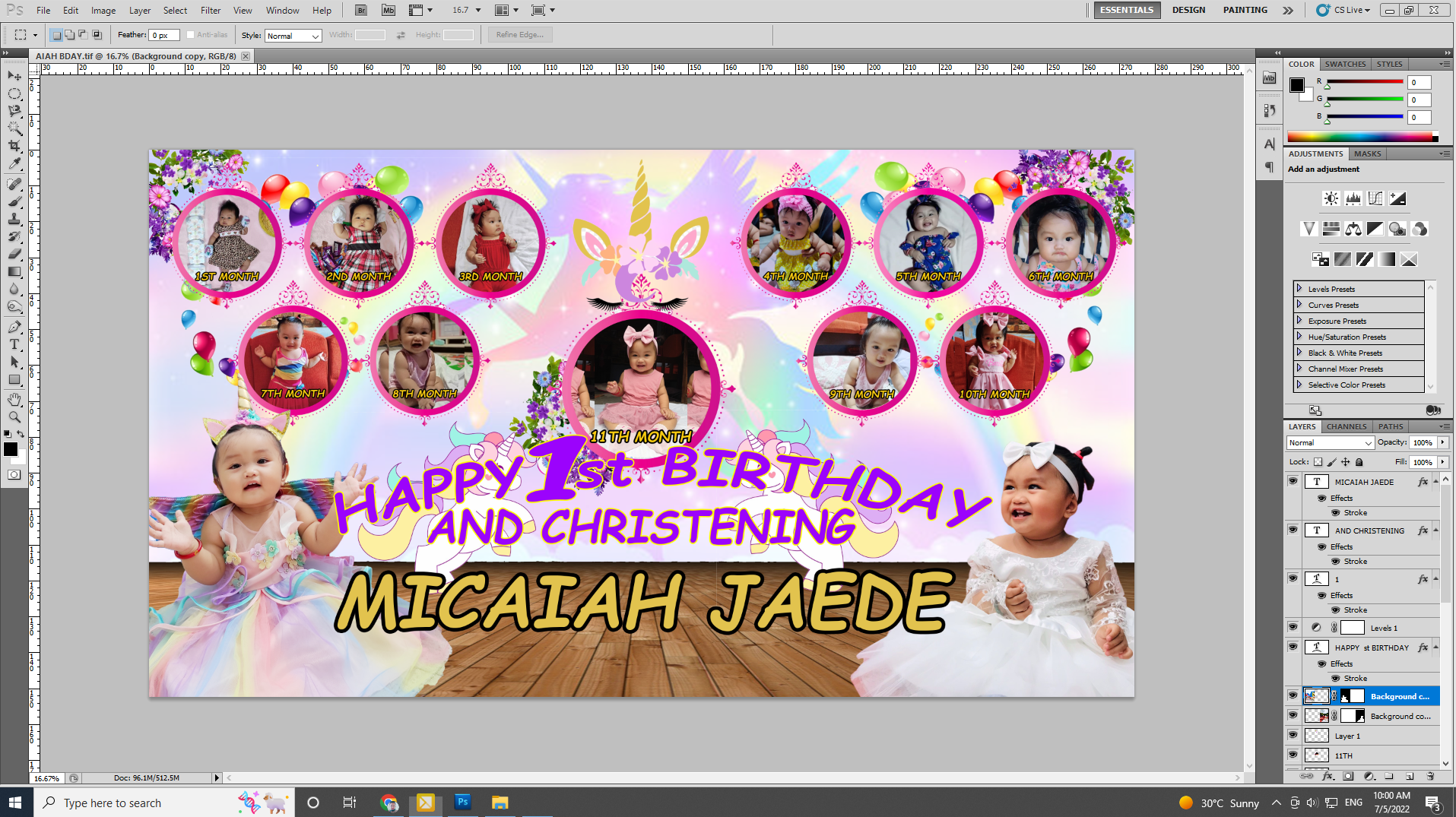This screenshot has height=817, width=1456.
Task: Select the Healing Brush tool
Action: point(14,184)
